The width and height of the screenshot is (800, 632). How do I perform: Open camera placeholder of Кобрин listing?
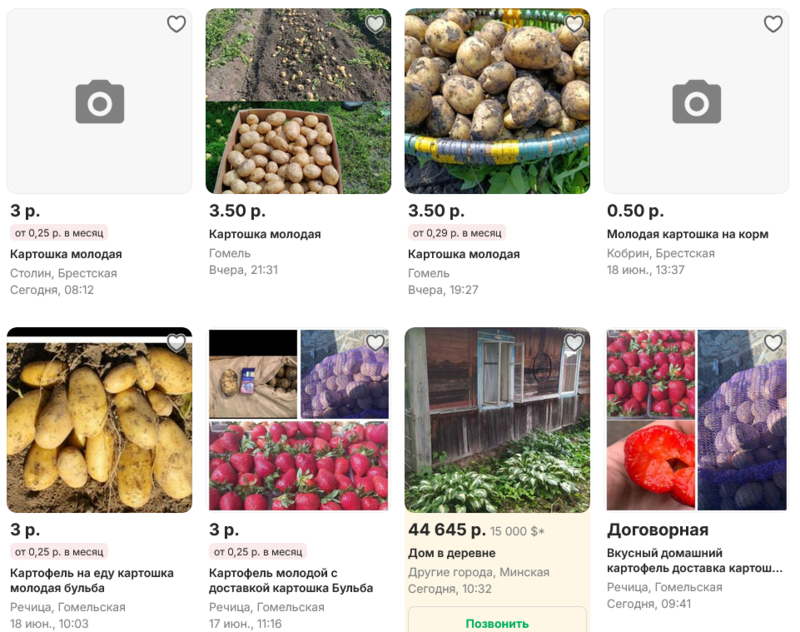(x=696, y=102)
